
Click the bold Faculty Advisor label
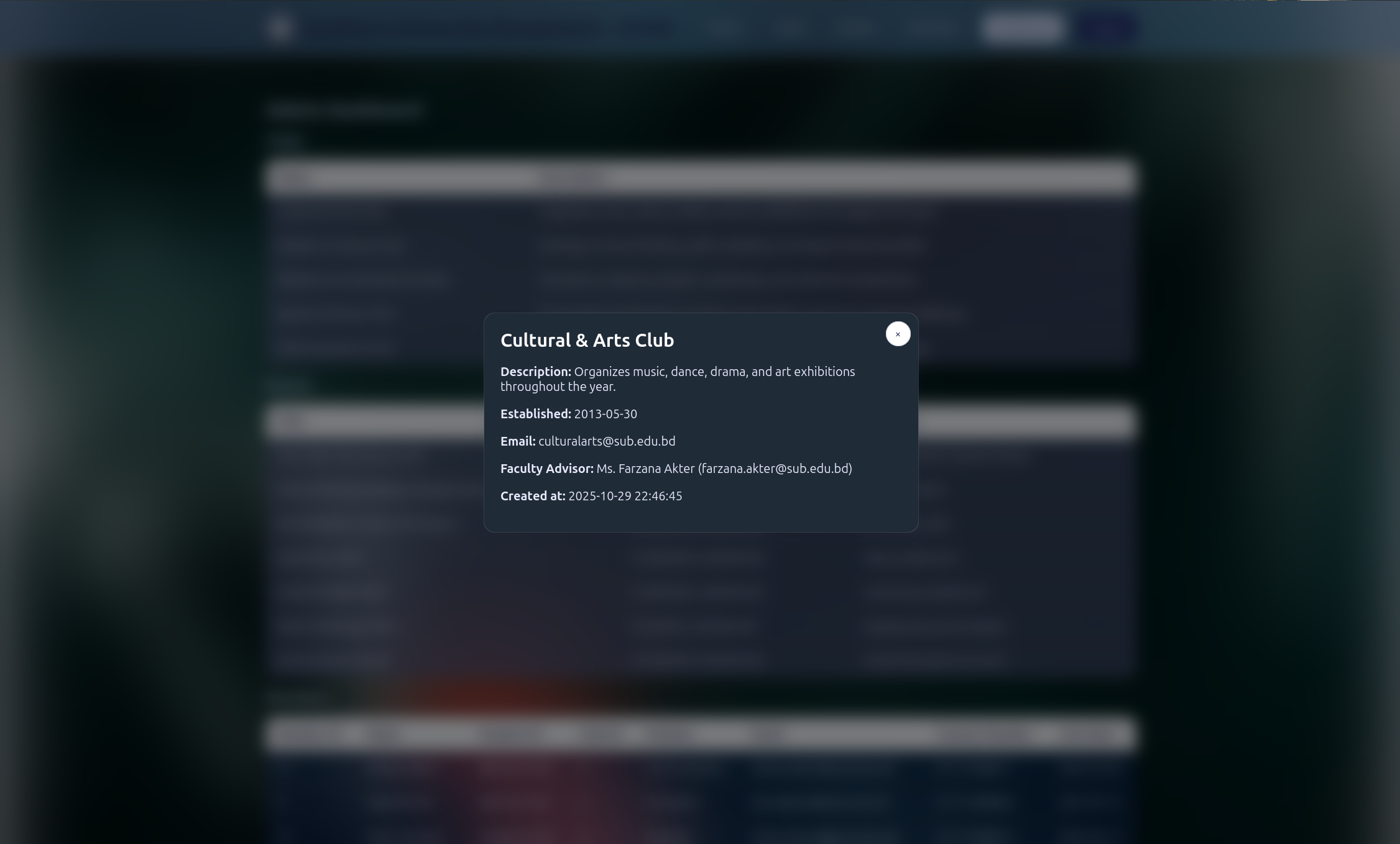547,468
